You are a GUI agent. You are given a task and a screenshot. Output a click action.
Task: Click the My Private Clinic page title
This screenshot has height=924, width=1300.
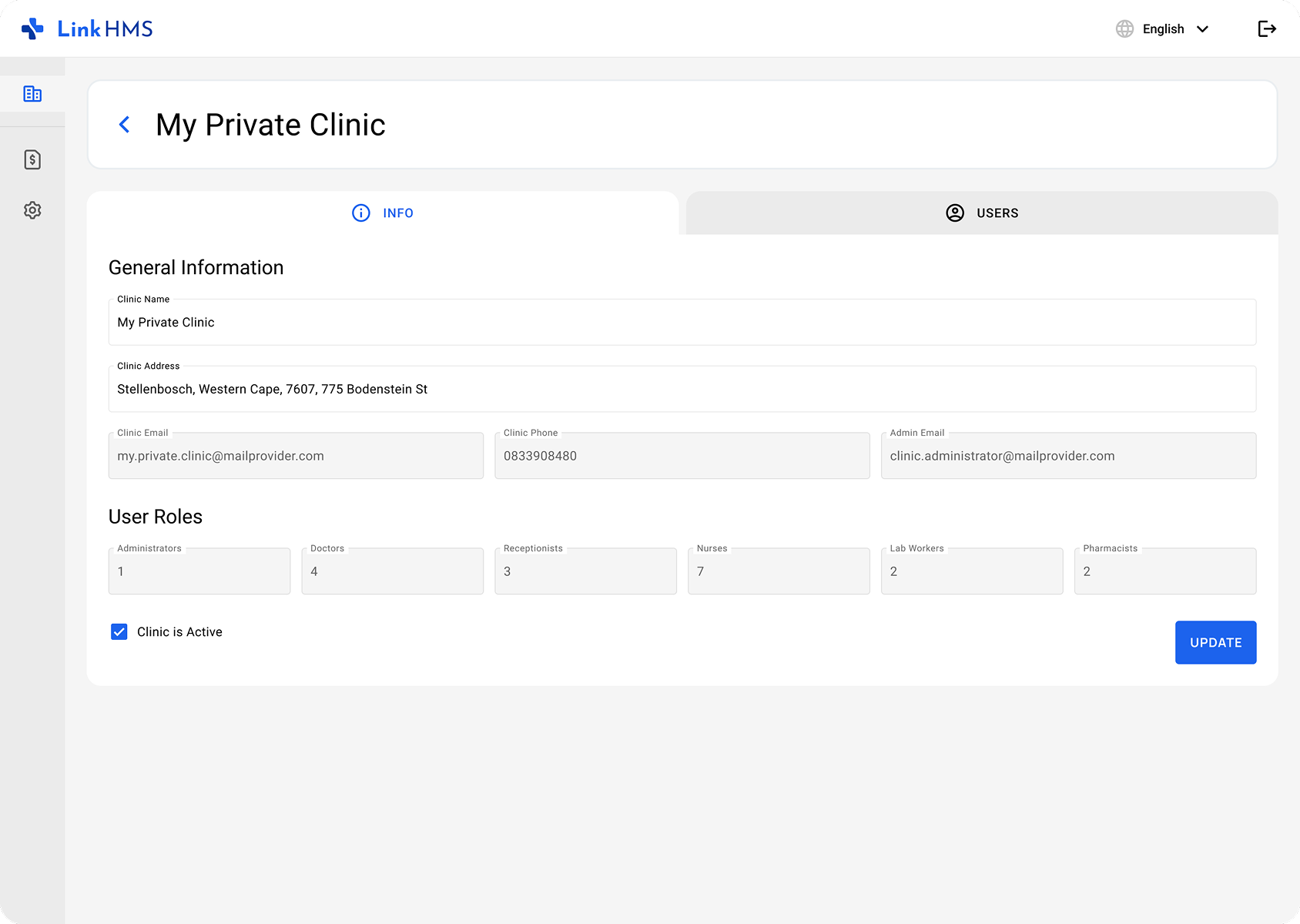(x=270, y=125)
